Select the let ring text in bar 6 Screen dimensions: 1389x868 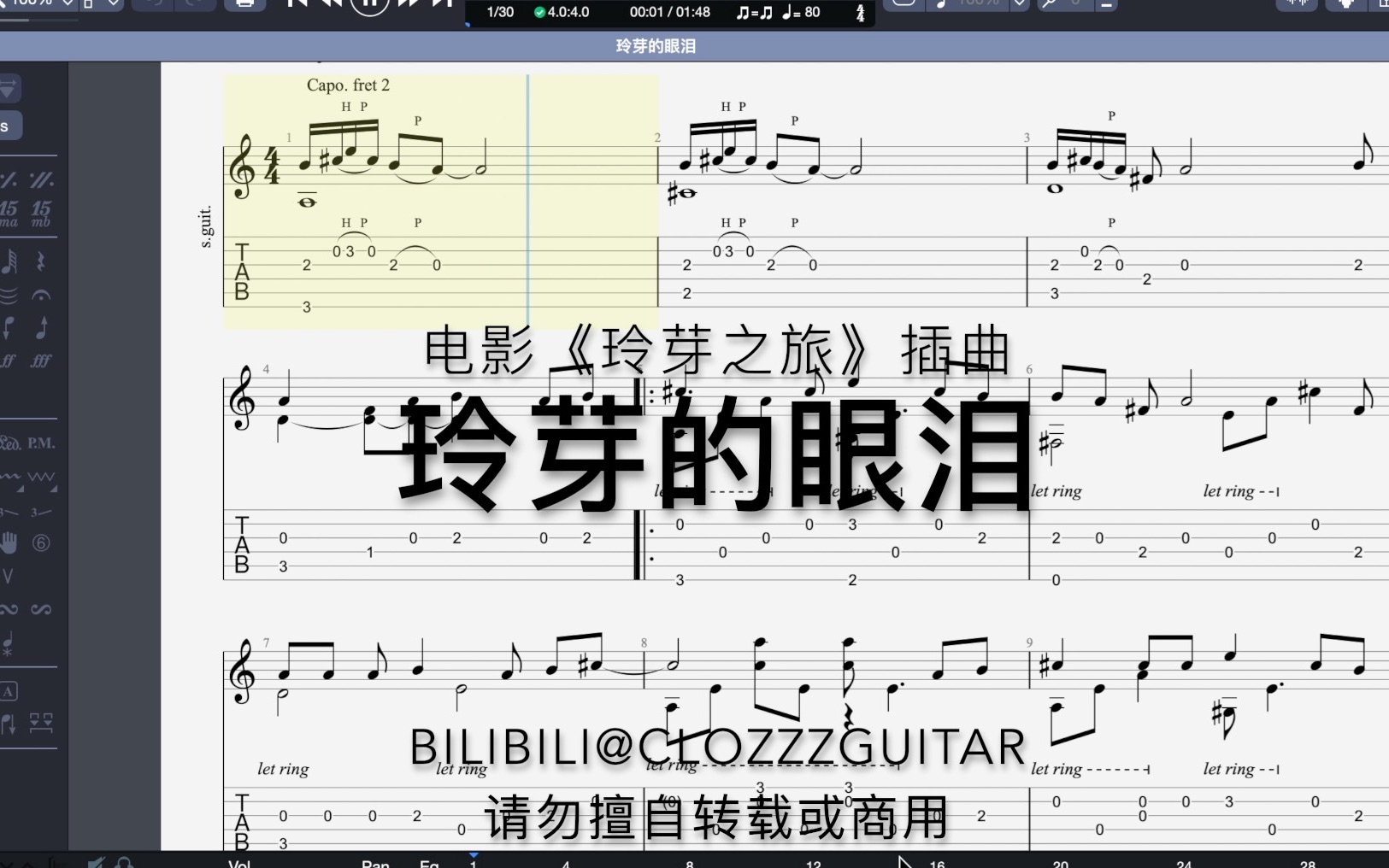pyautogui.click(x=1056, y=491)
